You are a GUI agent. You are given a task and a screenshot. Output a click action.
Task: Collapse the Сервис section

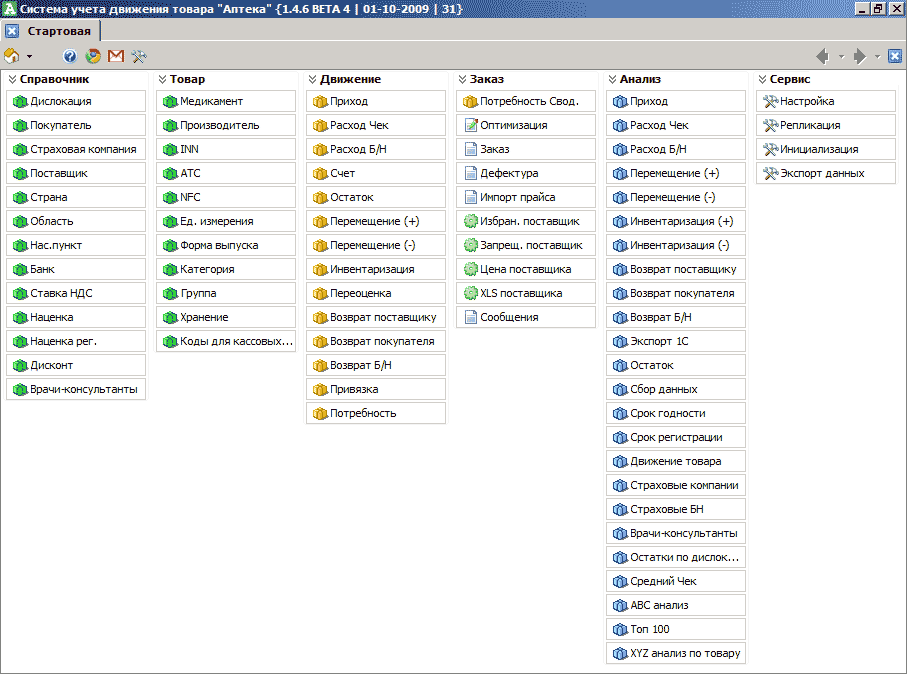tap(762, 79)
